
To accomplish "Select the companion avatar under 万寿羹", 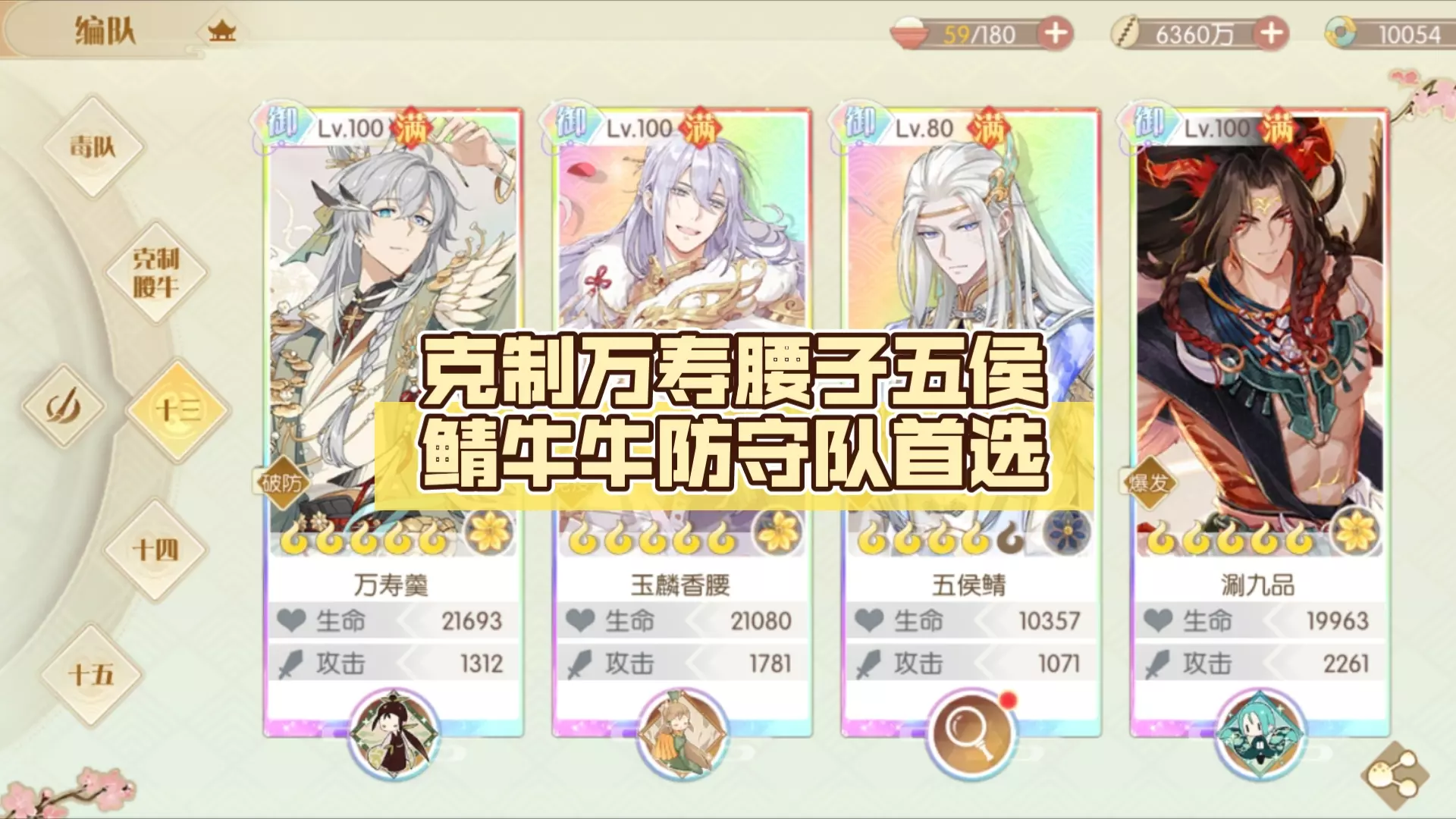I will pyautogui.click(x=394, y=733).
